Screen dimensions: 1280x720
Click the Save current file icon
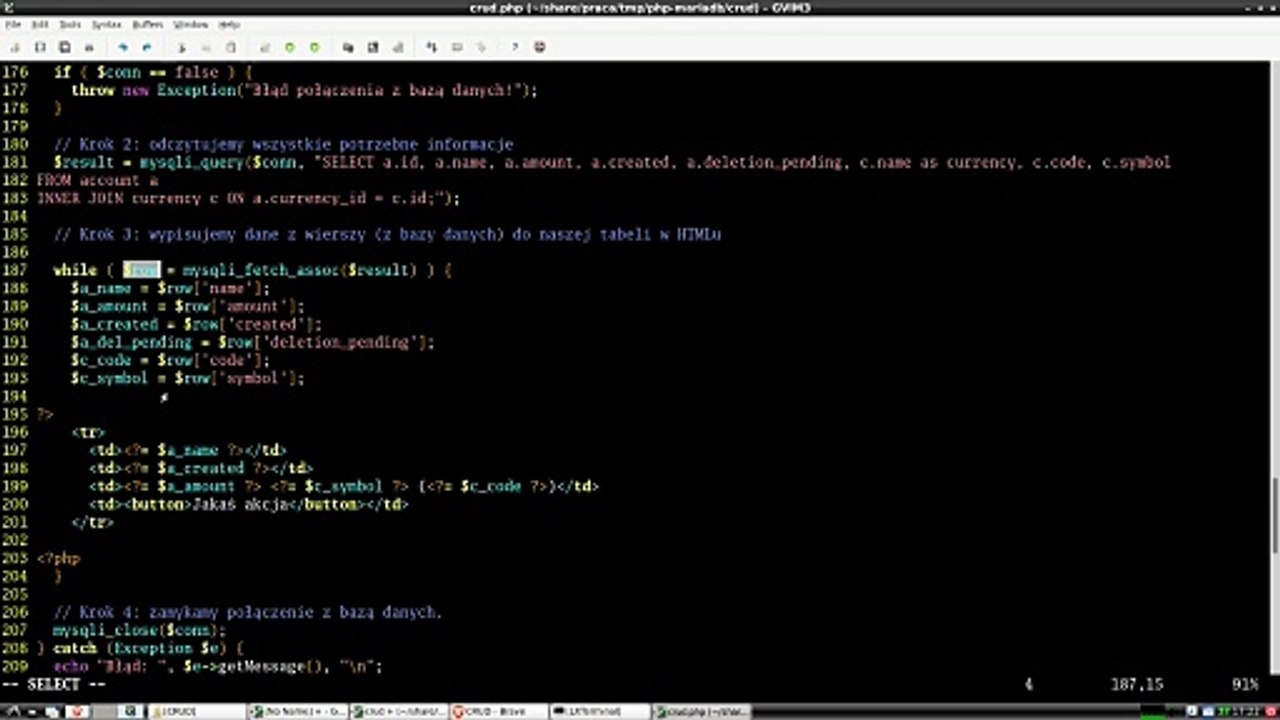(x=40, y=47)
